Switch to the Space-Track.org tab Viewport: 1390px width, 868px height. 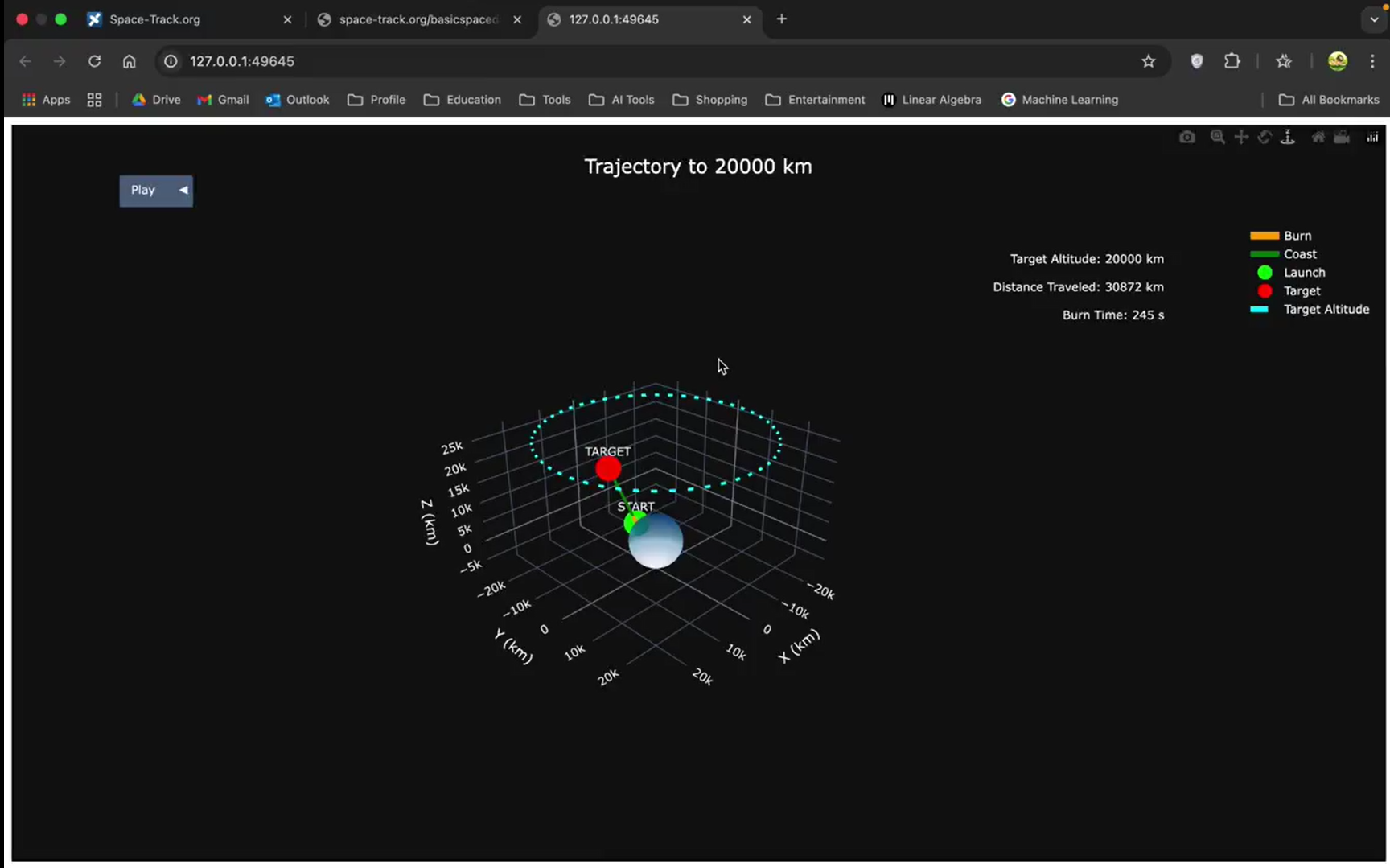(x=189, y=19)
